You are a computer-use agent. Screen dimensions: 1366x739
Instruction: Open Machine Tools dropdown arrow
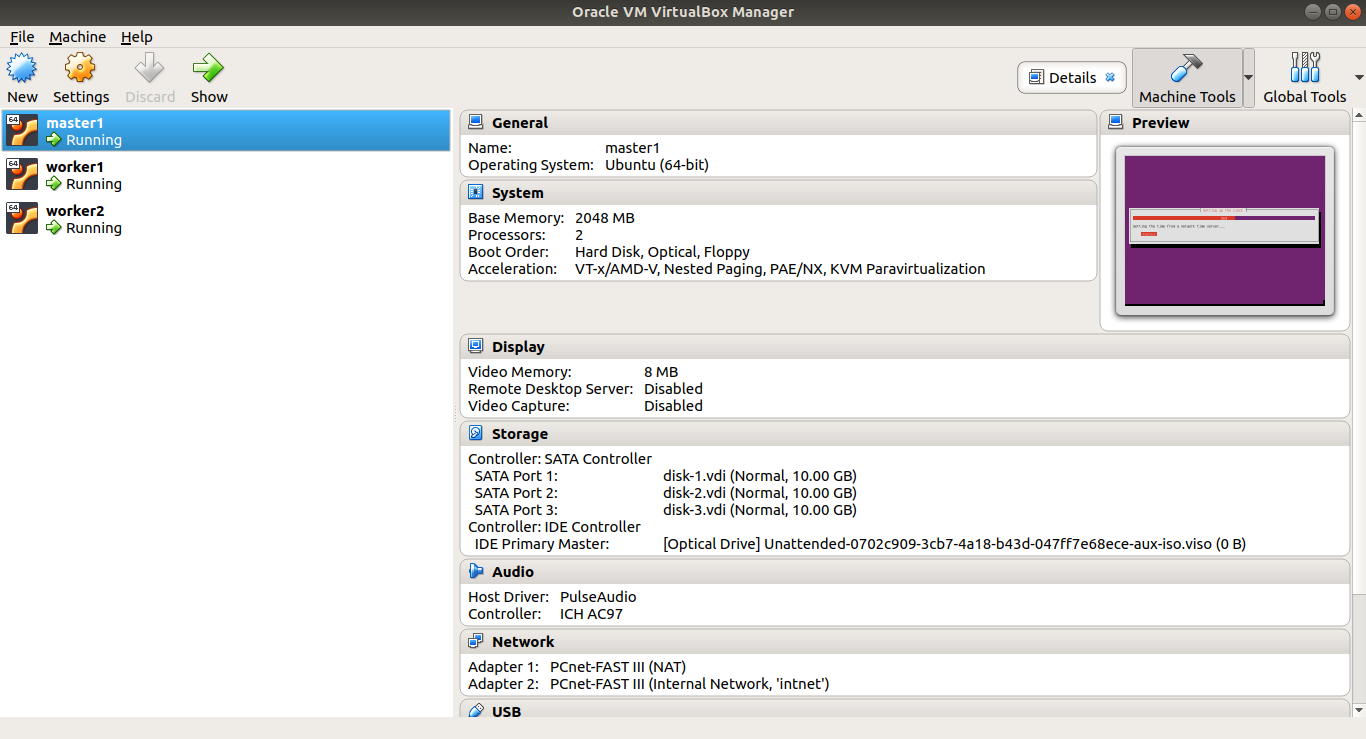(1248, 78)
